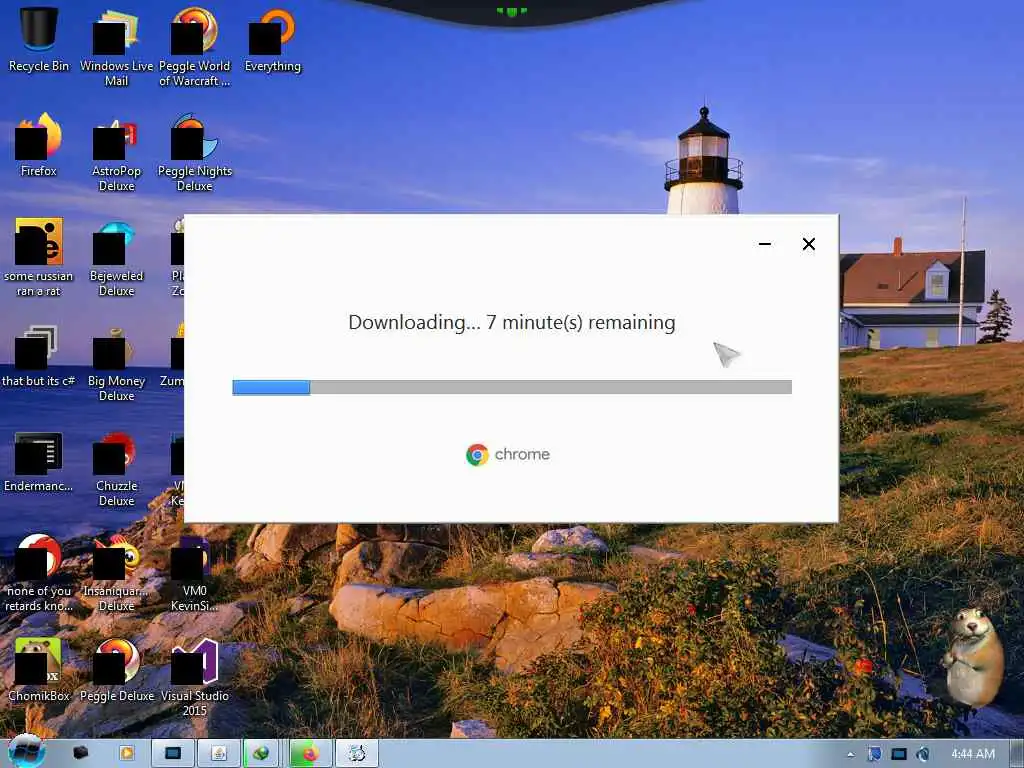The height and width of the screenshot is (768, 1024).
Task: Open the volume tray icon
Action: 922,754
